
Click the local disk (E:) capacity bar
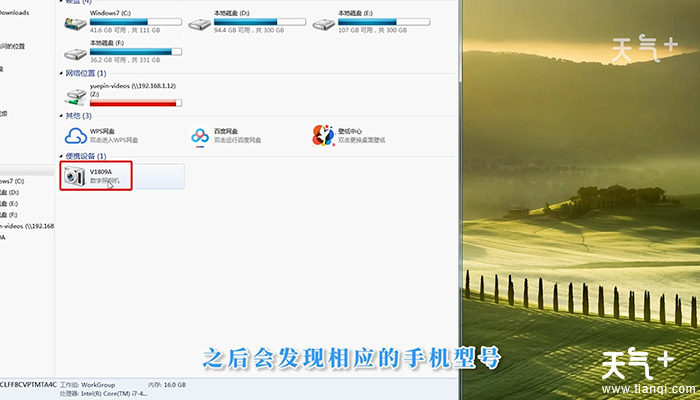pyautogui.click(x=384, y=22)
